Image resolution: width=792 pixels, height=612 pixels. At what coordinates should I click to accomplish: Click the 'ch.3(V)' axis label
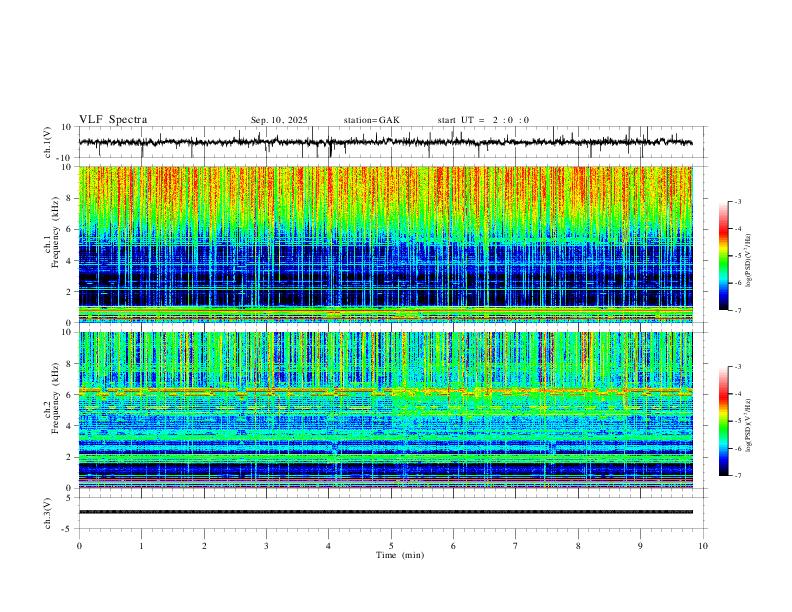47,514
